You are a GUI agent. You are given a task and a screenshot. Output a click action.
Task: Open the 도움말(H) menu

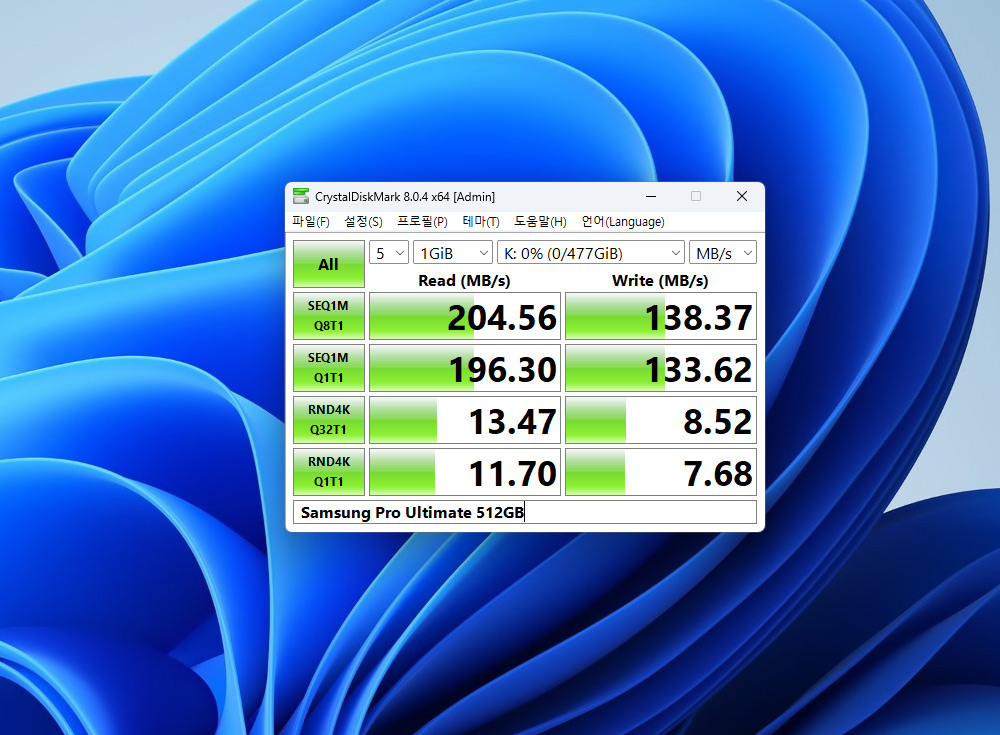coord(540,221)
